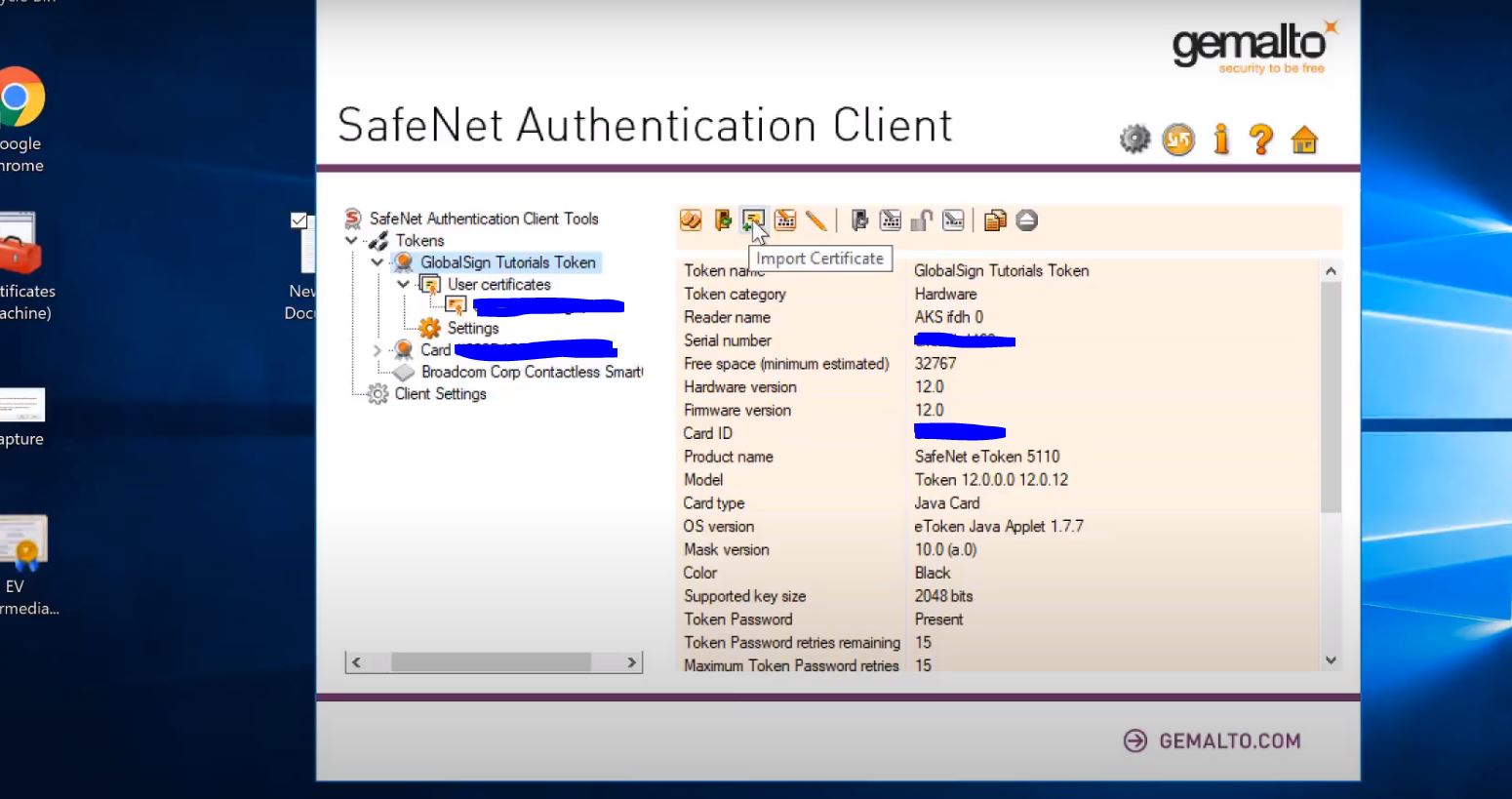1512x799 pixels.
Task: Open Advanced View via gear icon
Action: click(x=1134, y=140)
